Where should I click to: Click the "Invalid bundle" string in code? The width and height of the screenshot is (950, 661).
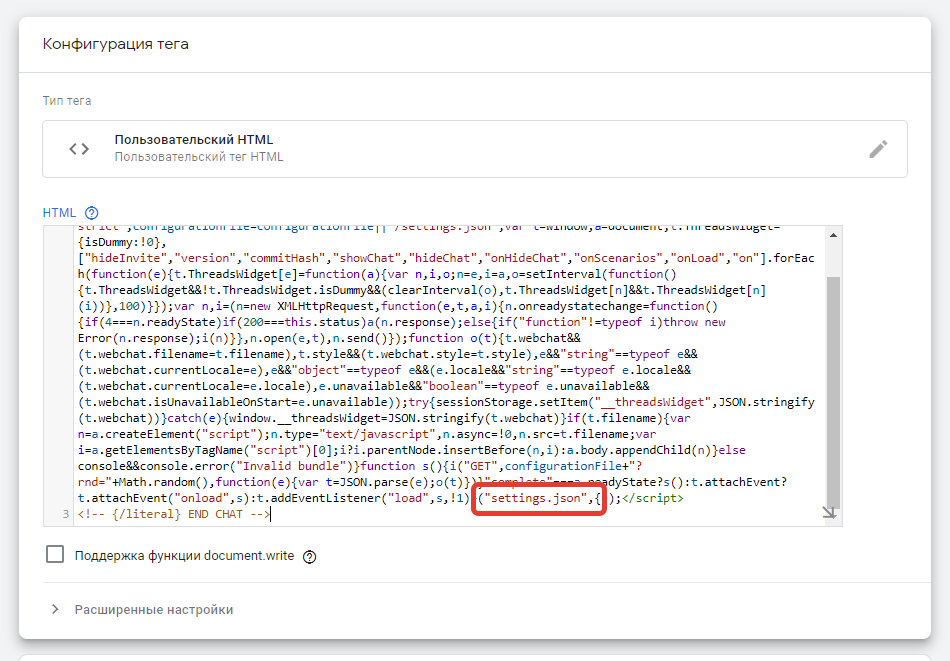(x=291, y=466)
